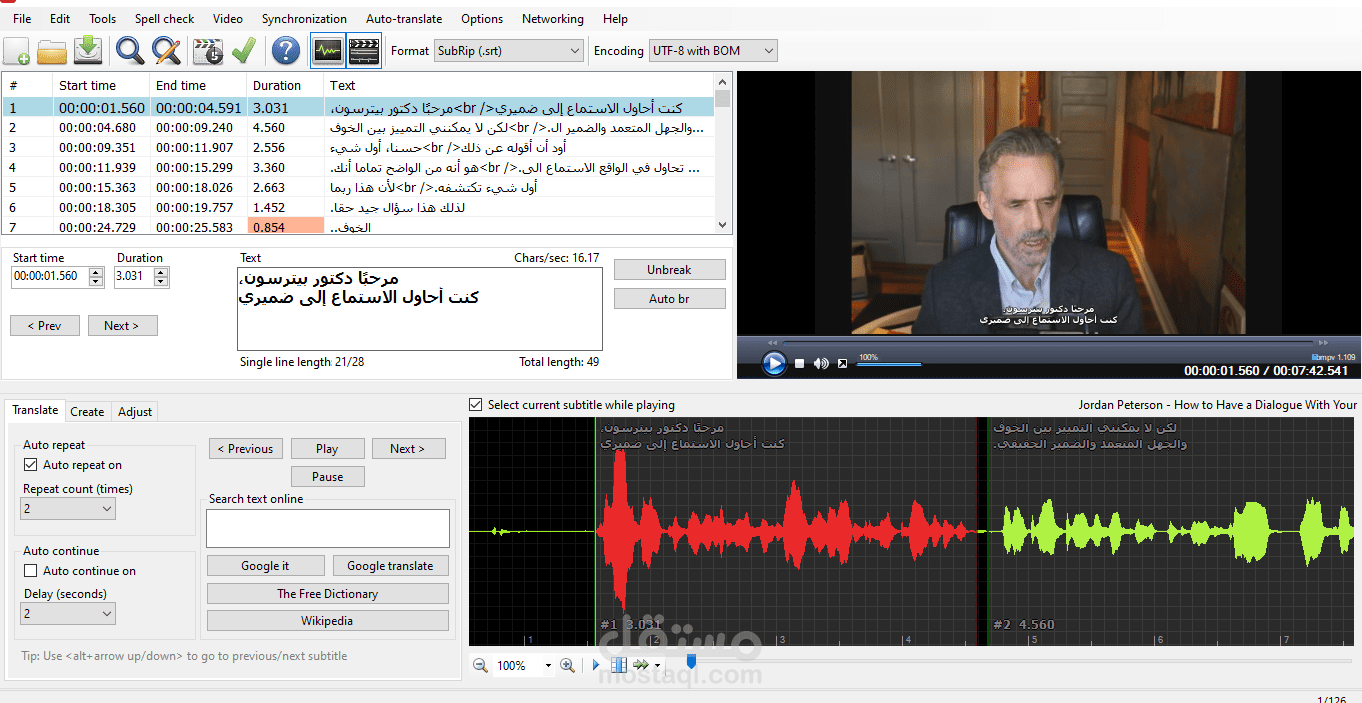The image size is (1362, 703).
Task: Click the Wikipedia button
Action: 327,621
